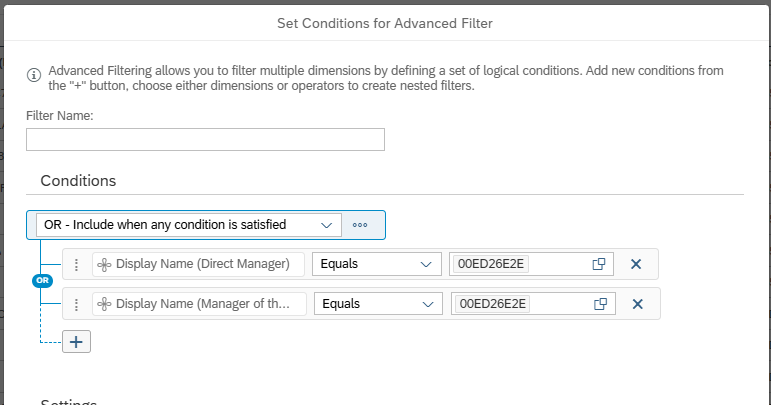Grab drag handle of Manager of the... condition
Viewport: 771px width, 405px height.
coord(76,303)
